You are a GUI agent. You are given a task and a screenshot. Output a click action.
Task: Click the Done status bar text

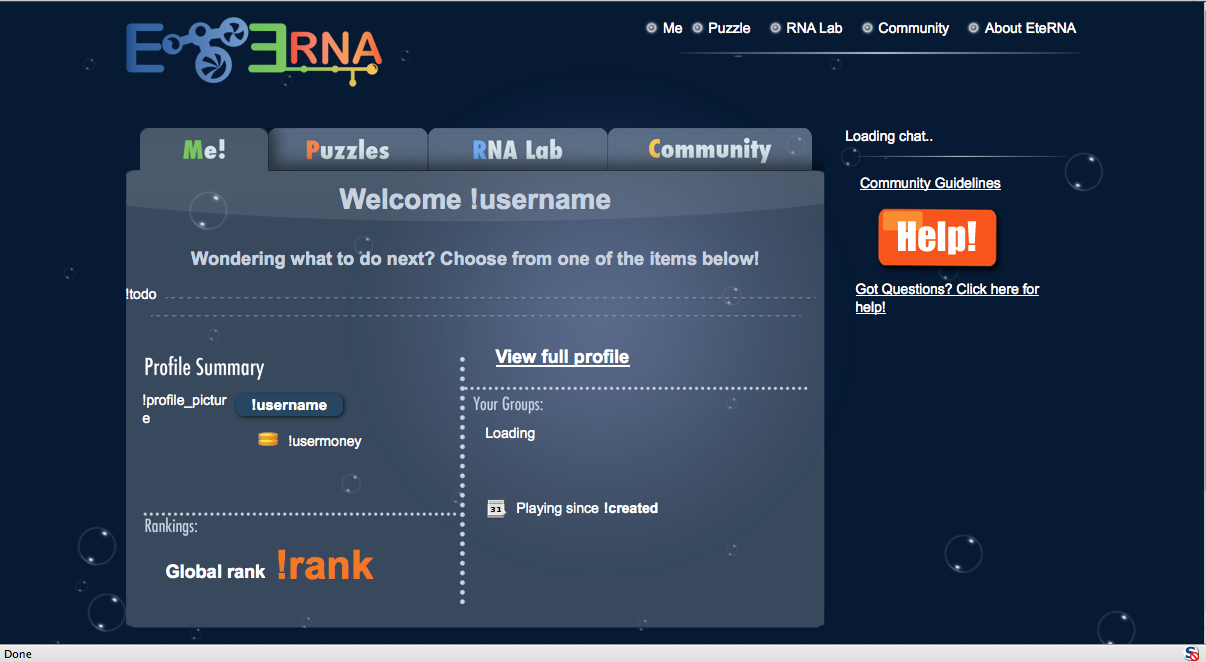click(18, 654)
